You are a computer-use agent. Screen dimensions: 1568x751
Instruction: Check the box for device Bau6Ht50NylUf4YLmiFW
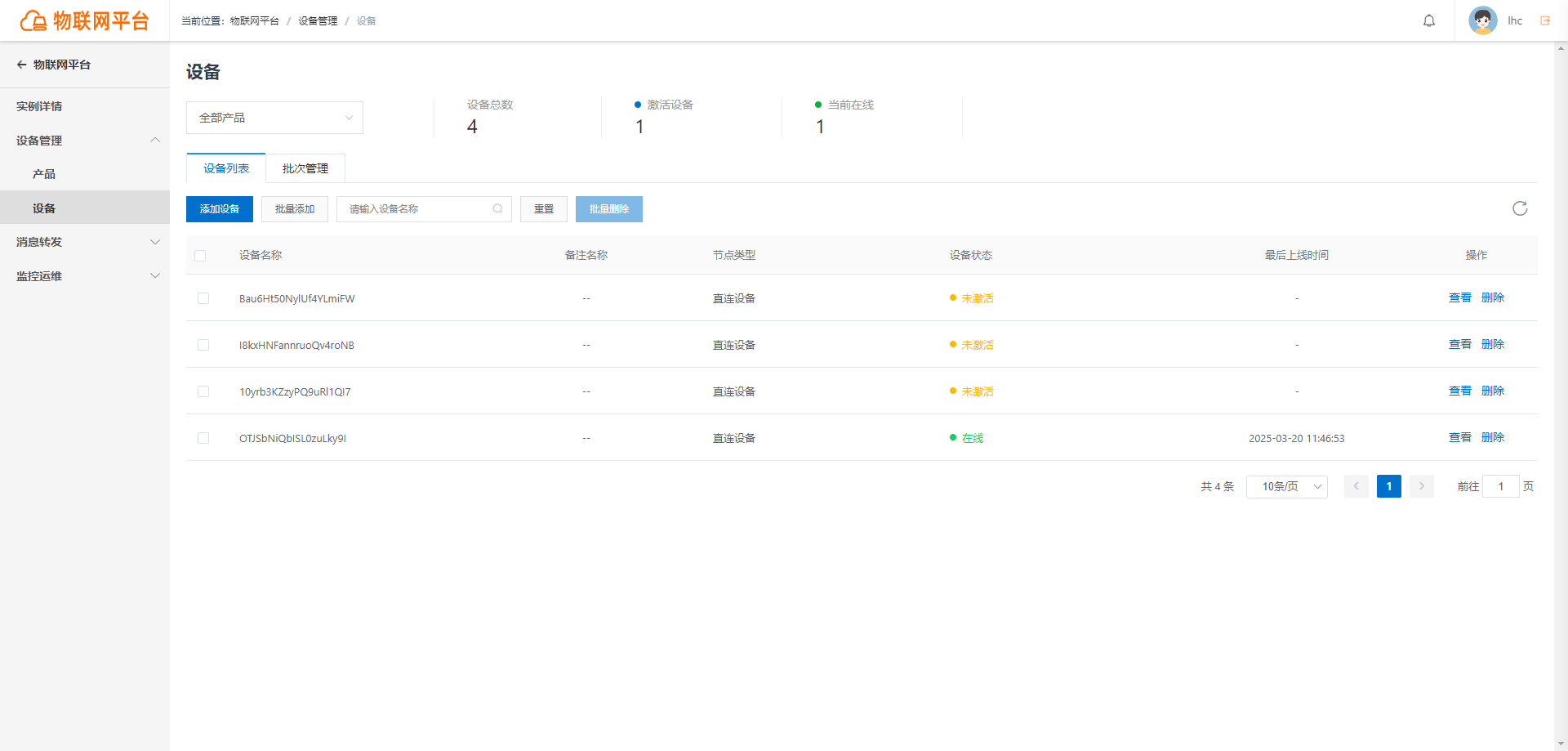203,298
